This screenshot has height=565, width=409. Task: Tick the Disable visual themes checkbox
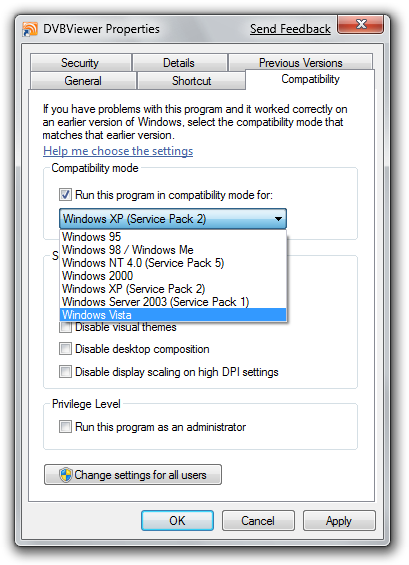tap(65, 327)
